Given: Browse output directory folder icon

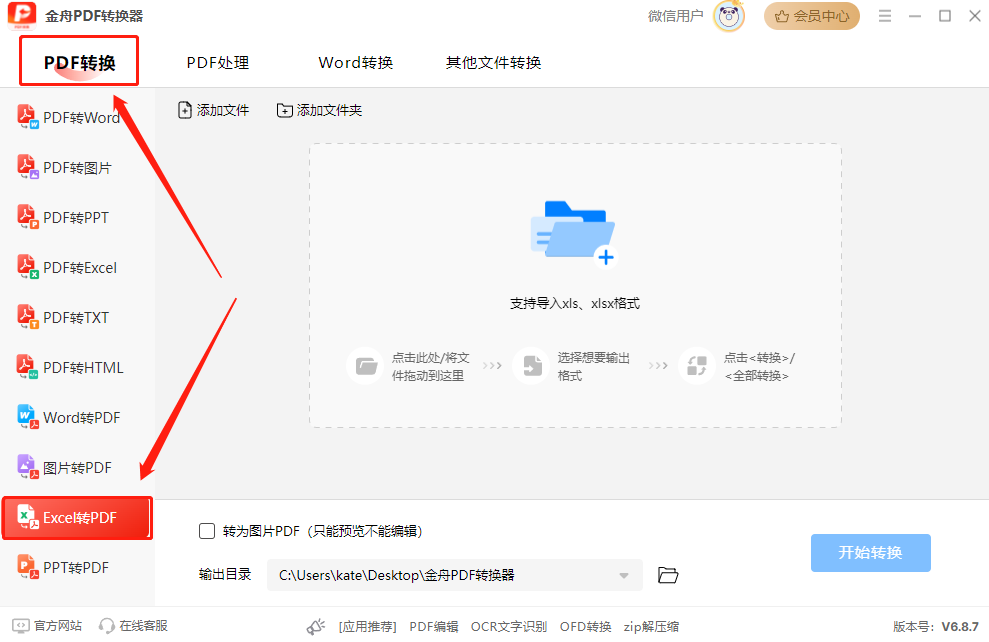Looking at the screenshot, I should coord(668,575).
